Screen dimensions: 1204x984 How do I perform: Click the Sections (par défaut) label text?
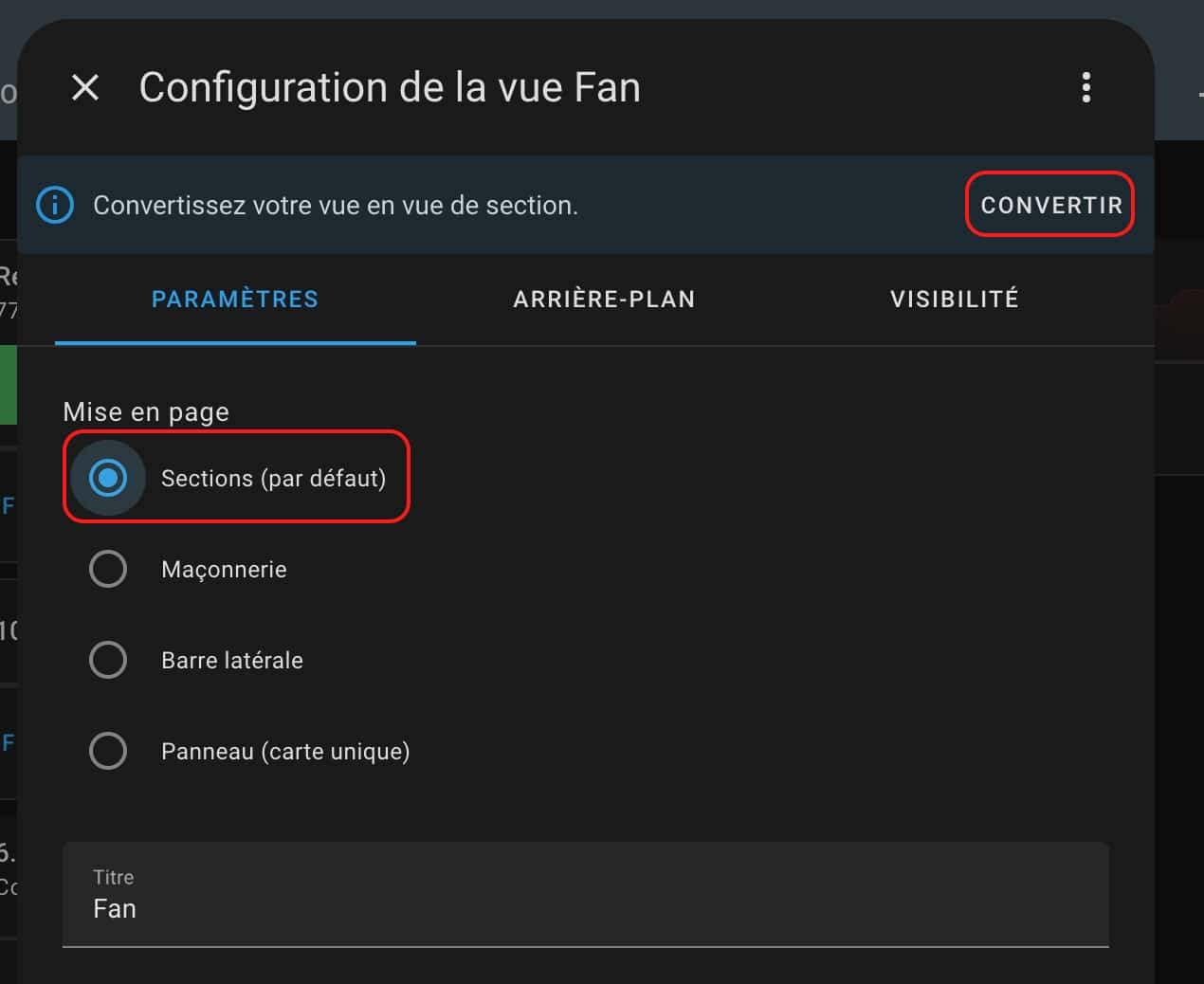click(273, 479)
